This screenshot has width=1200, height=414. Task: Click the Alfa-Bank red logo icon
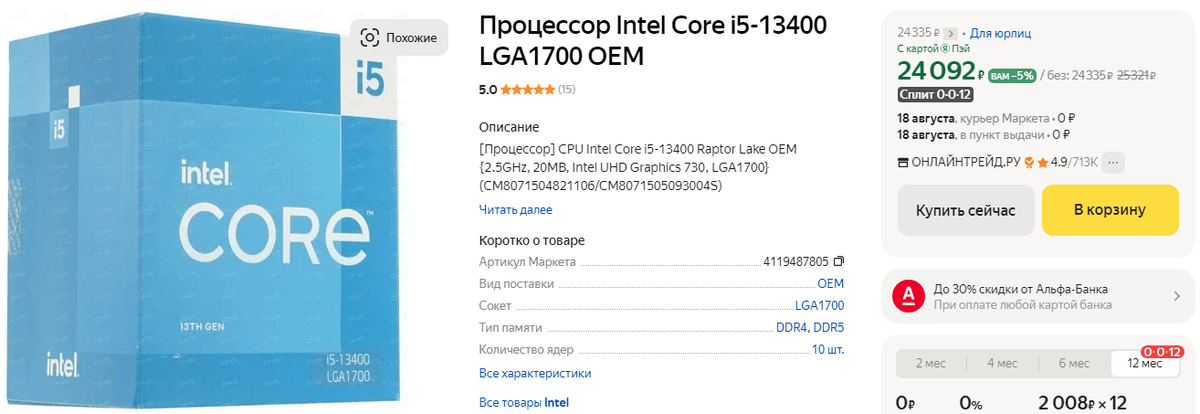pos(908,296)
